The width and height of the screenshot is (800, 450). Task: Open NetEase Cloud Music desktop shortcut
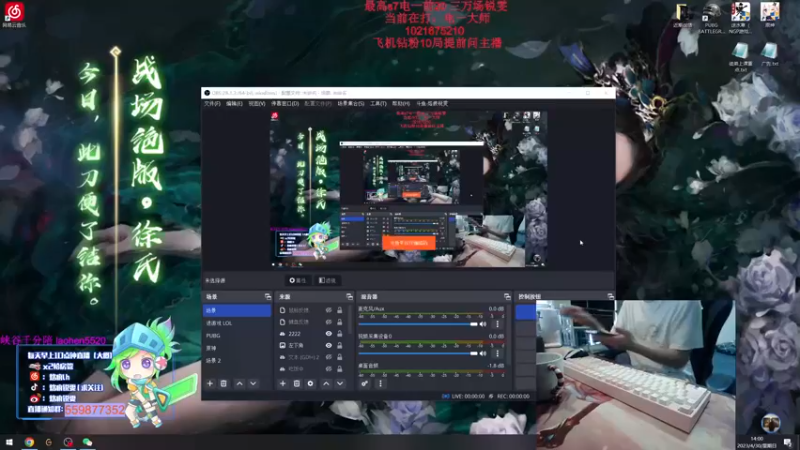[x=14, y=14]
